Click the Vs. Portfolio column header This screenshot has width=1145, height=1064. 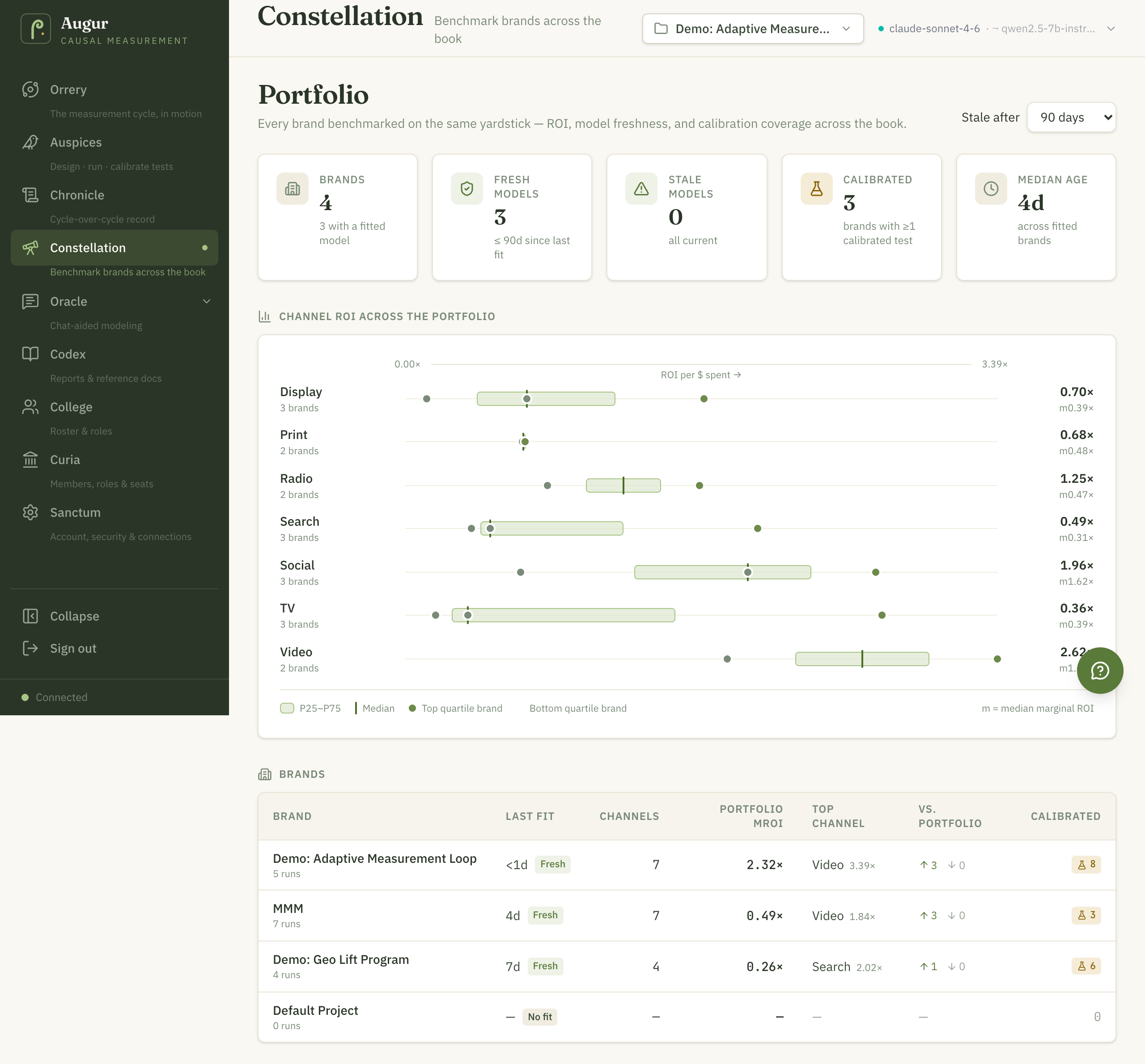(950, 816)
